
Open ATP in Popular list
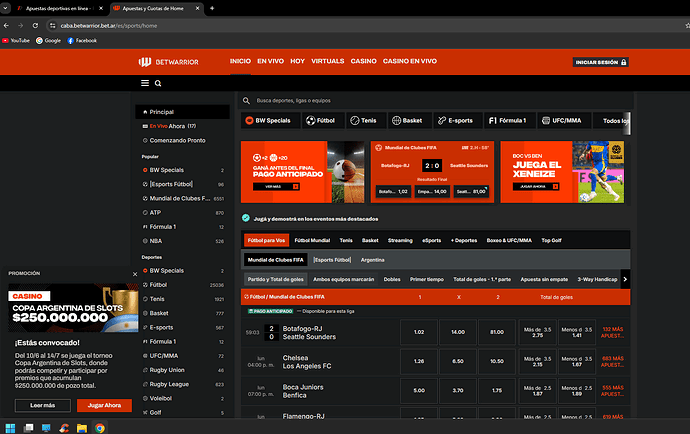coord(182,213)
